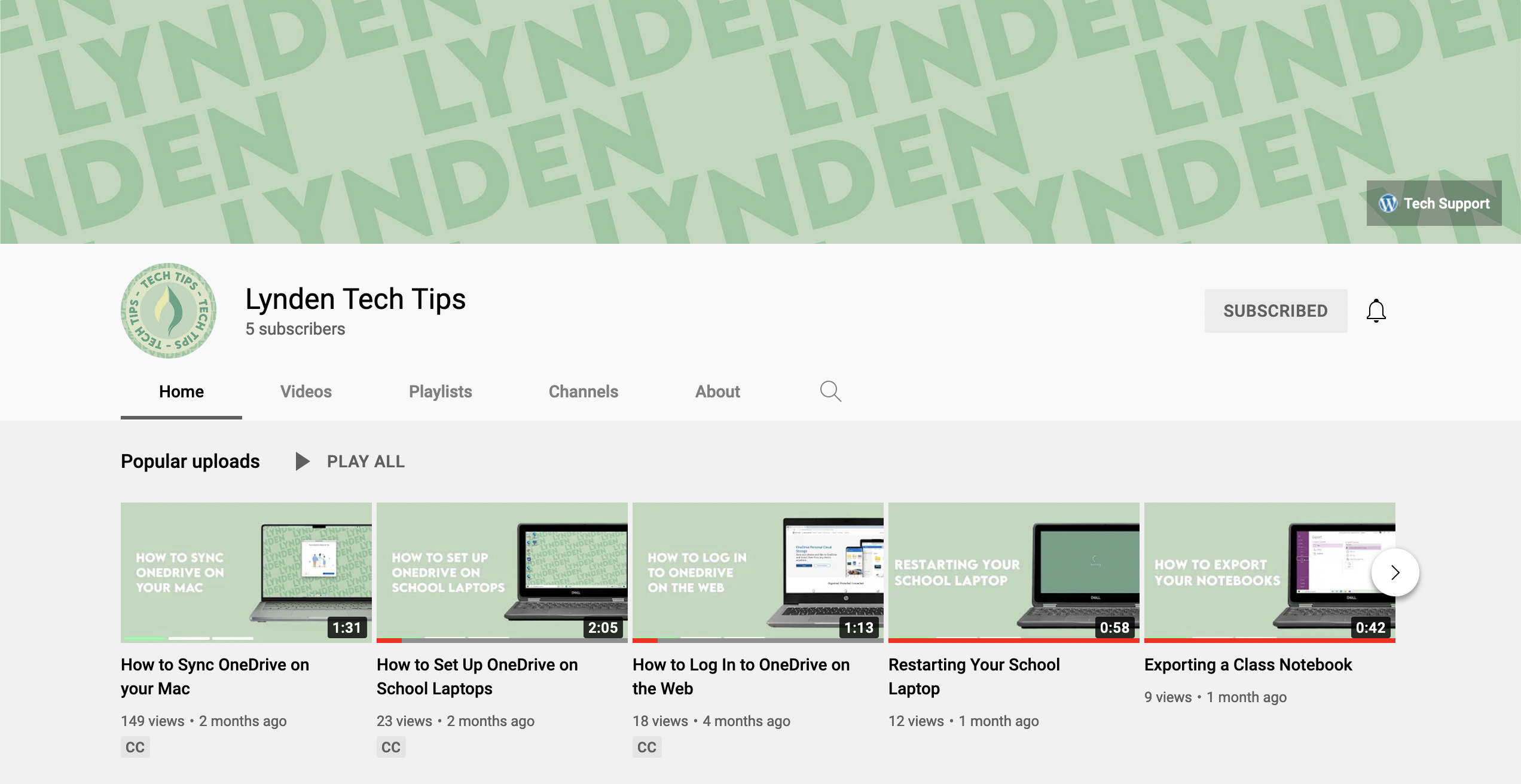1521x784 pixels.
Task: Click the Lynden Tech Tips channel avatar
Action: [169, 311]
